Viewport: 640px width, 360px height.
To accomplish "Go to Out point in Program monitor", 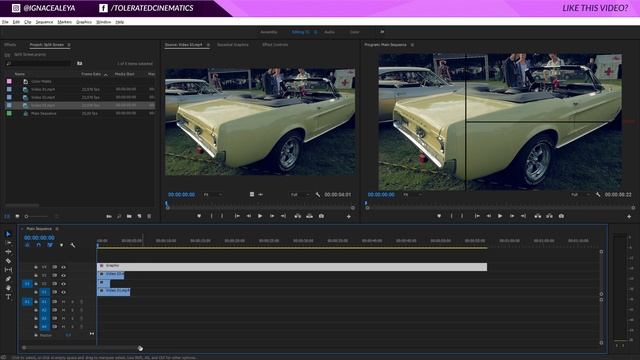I will click(x=523, y=216).
